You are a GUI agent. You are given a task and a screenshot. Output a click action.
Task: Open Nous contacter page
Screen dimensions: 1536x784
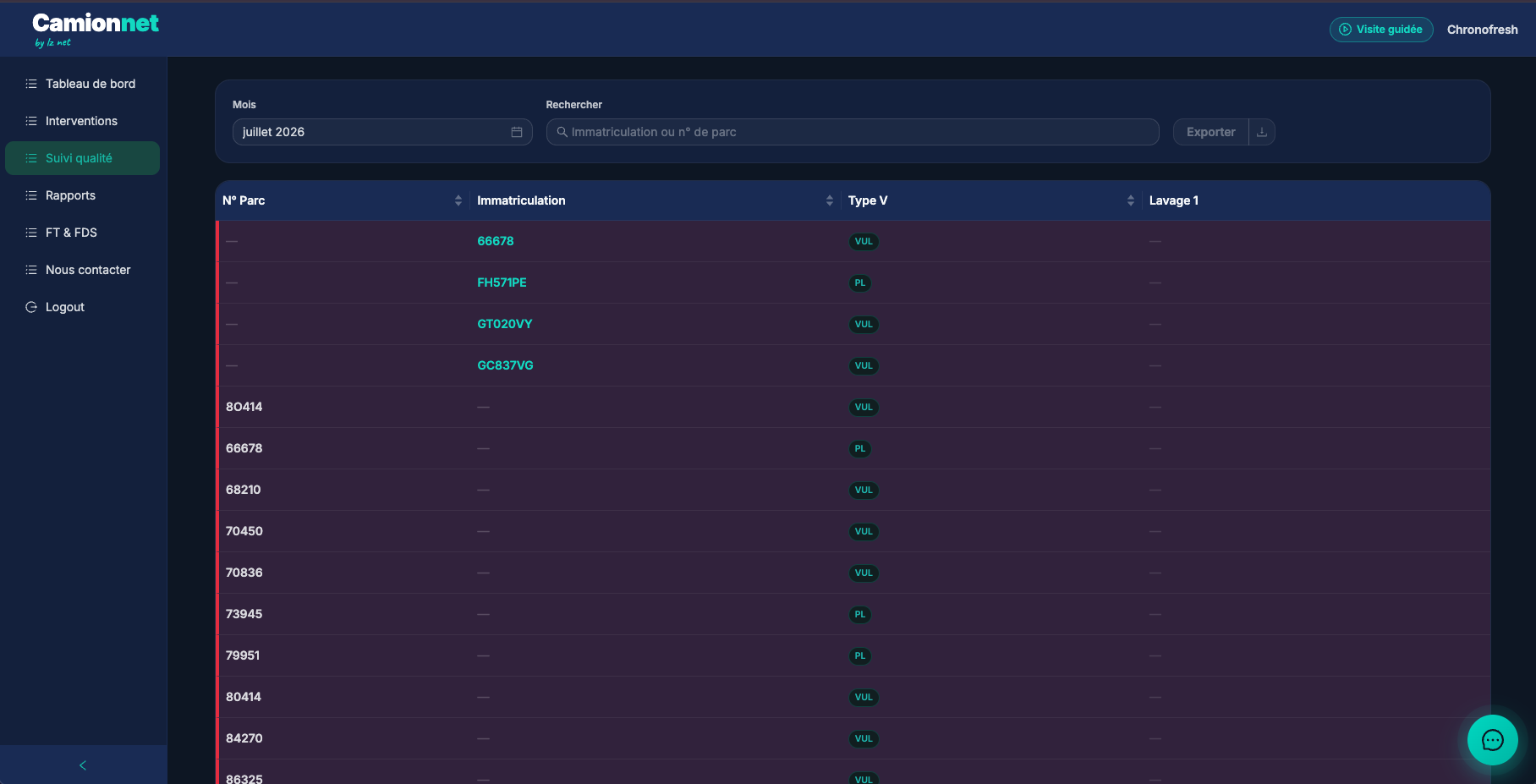(82, 270)
